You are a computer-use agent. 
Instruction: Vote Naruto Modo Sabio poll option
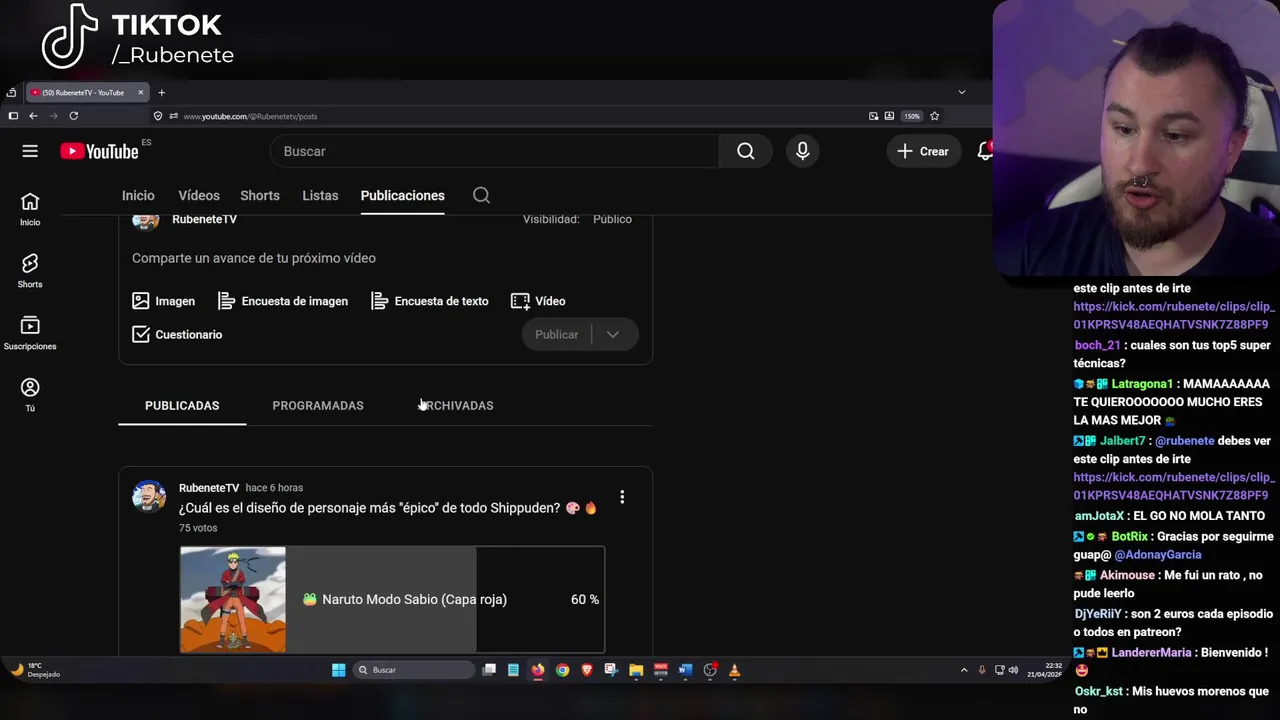[392, 599]
